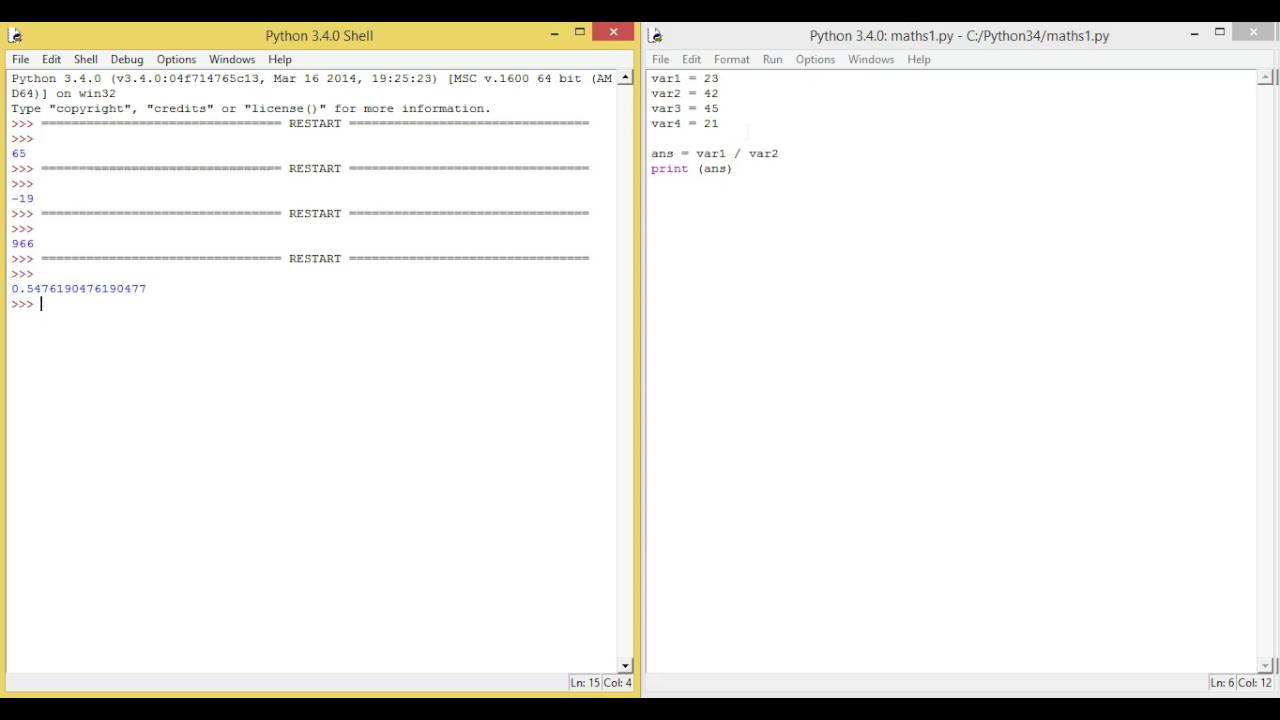This screenshot has height=720, width=1280.
Task: Open the File menu in Python Shell
Action: [x=20, y=59]
